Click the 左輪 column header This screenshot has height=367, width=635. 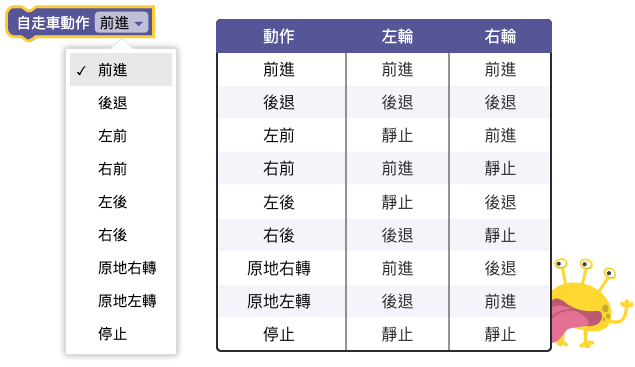coord(397,36)
